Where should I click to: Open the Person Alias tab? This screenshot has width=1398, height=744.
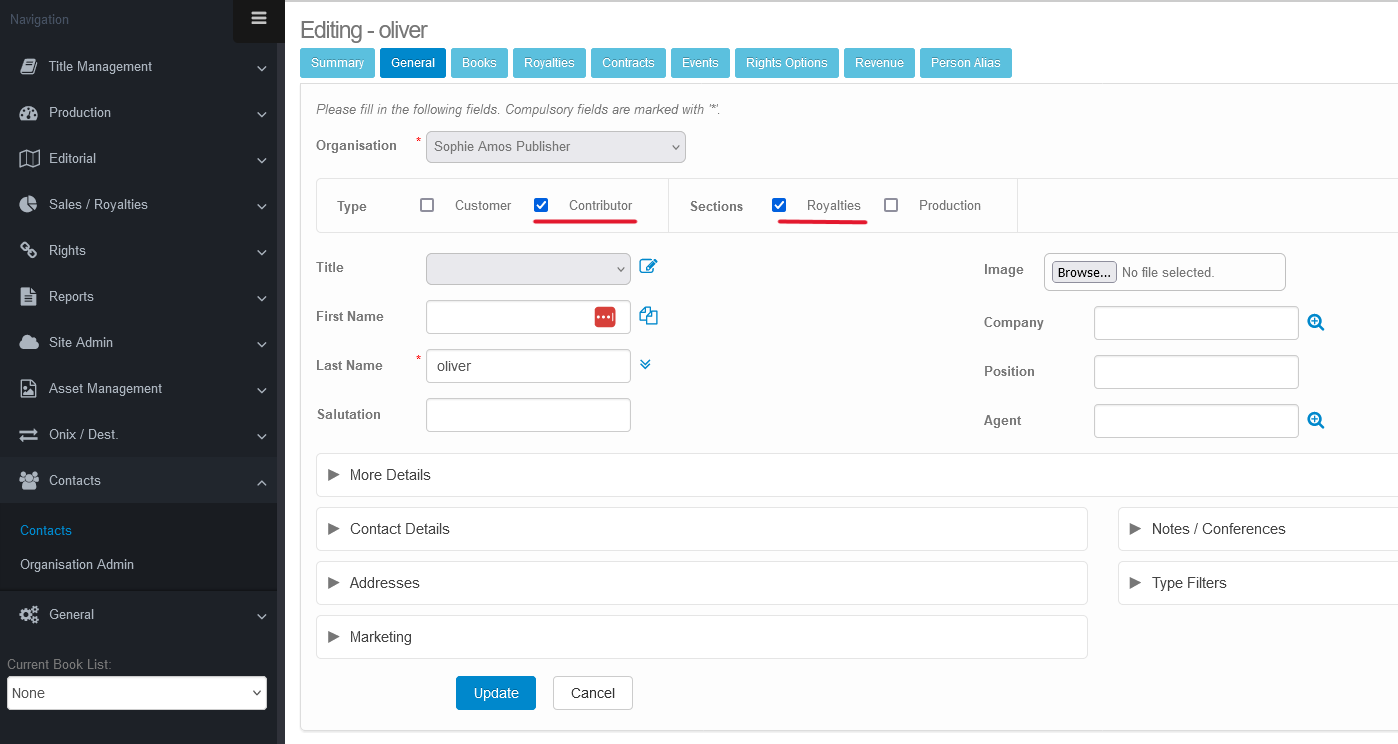point(965,63)
